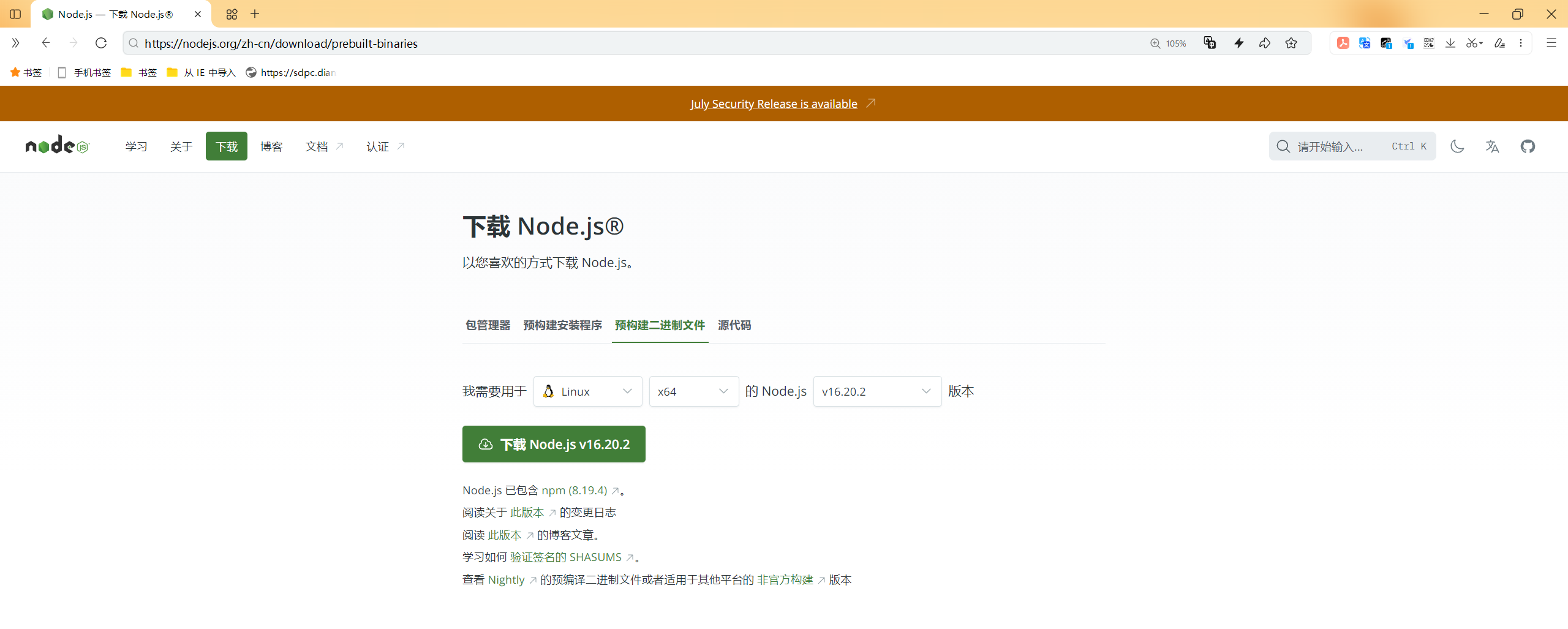Open 此版本 blog post link
Screen dimensions: 1568x629
[x=510, y=535]
